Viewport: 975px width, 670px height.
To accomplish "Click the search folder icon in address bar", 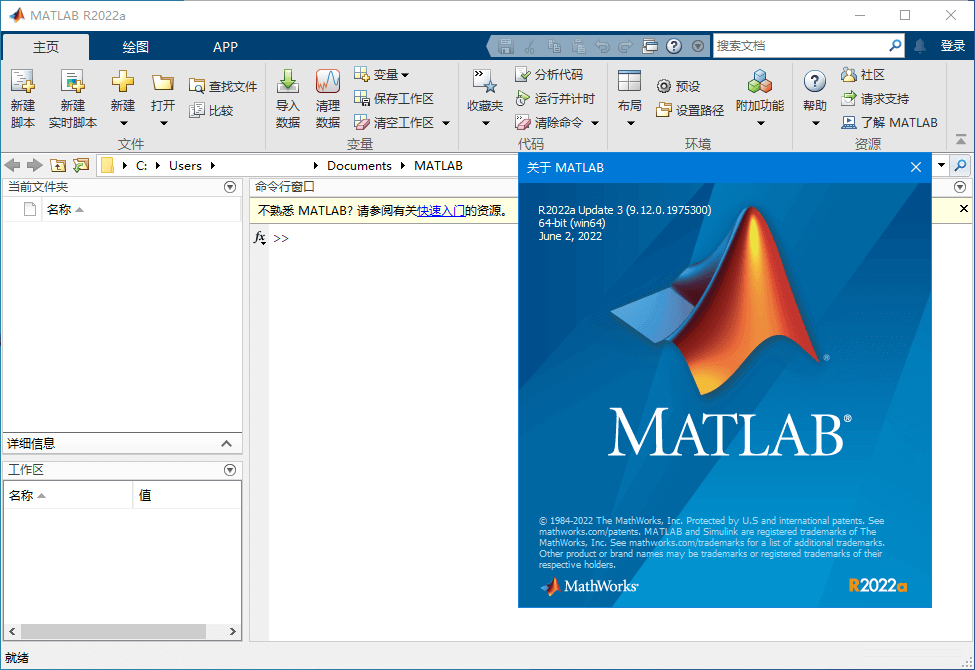I will 961,165.
